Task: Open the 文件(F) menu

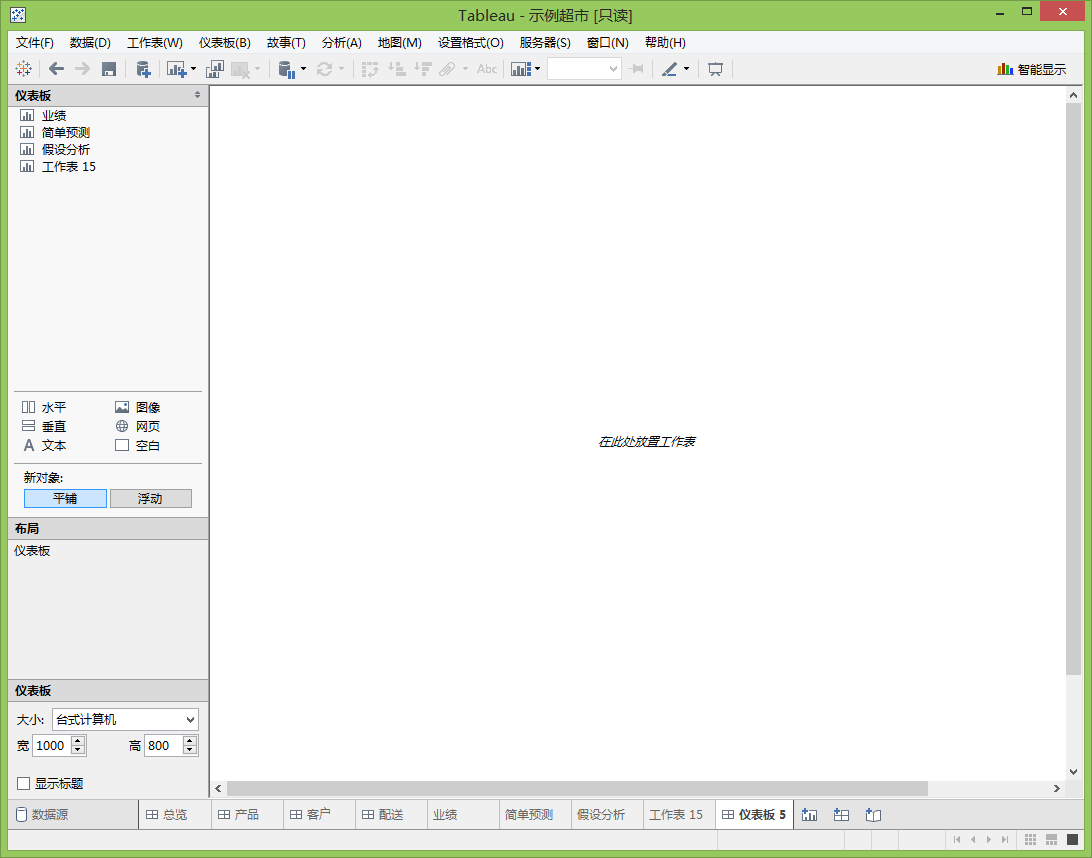Action: pyautogui.click(x=35, y=42)
